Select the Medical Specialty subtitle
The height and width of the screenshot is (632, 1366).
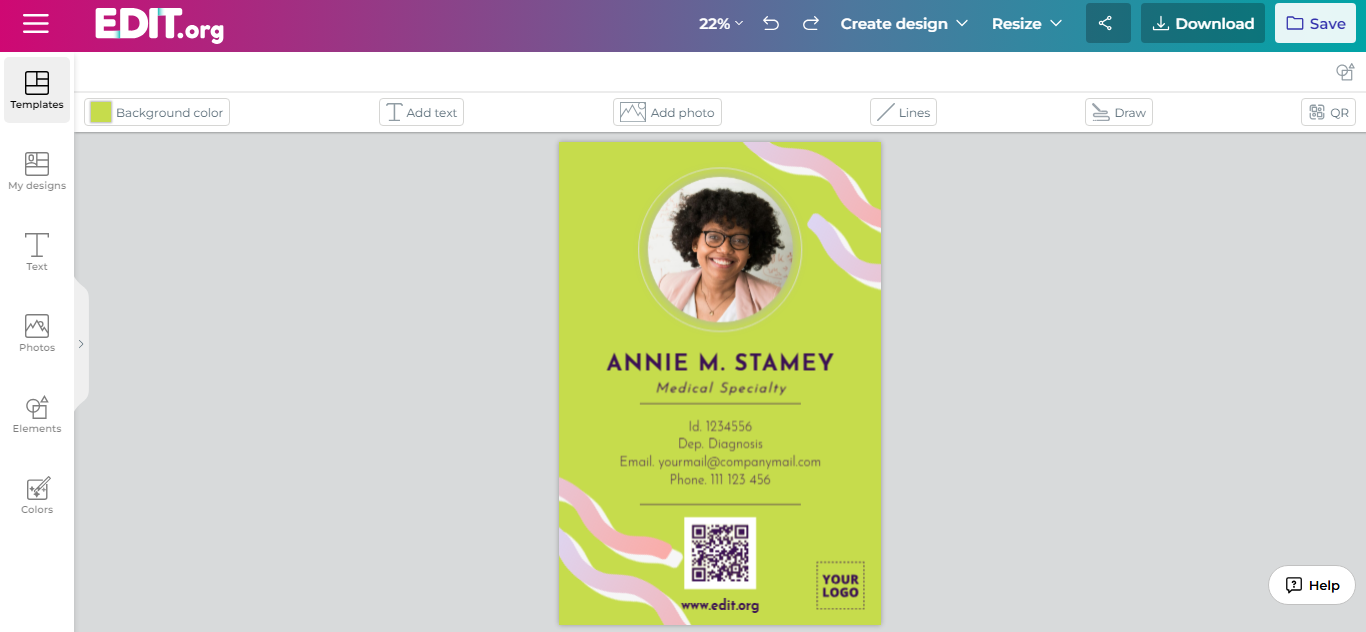pos(721,388)
